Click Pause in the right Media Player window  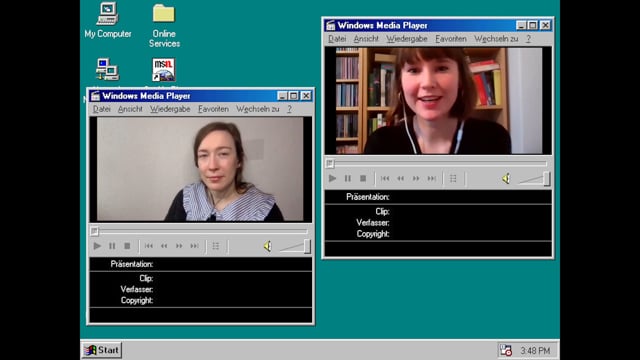[x=348, y=178]
